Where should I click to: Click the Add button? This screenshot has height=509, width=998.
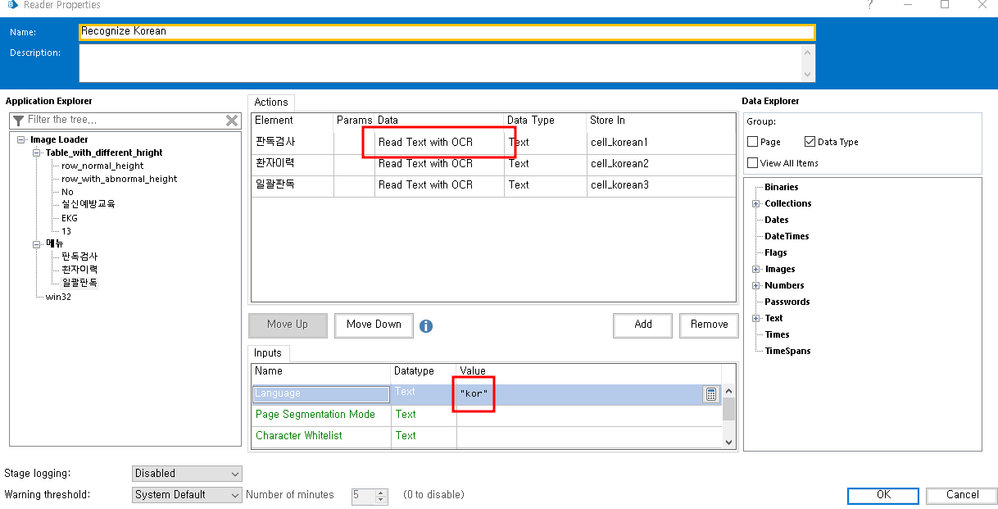643,324
